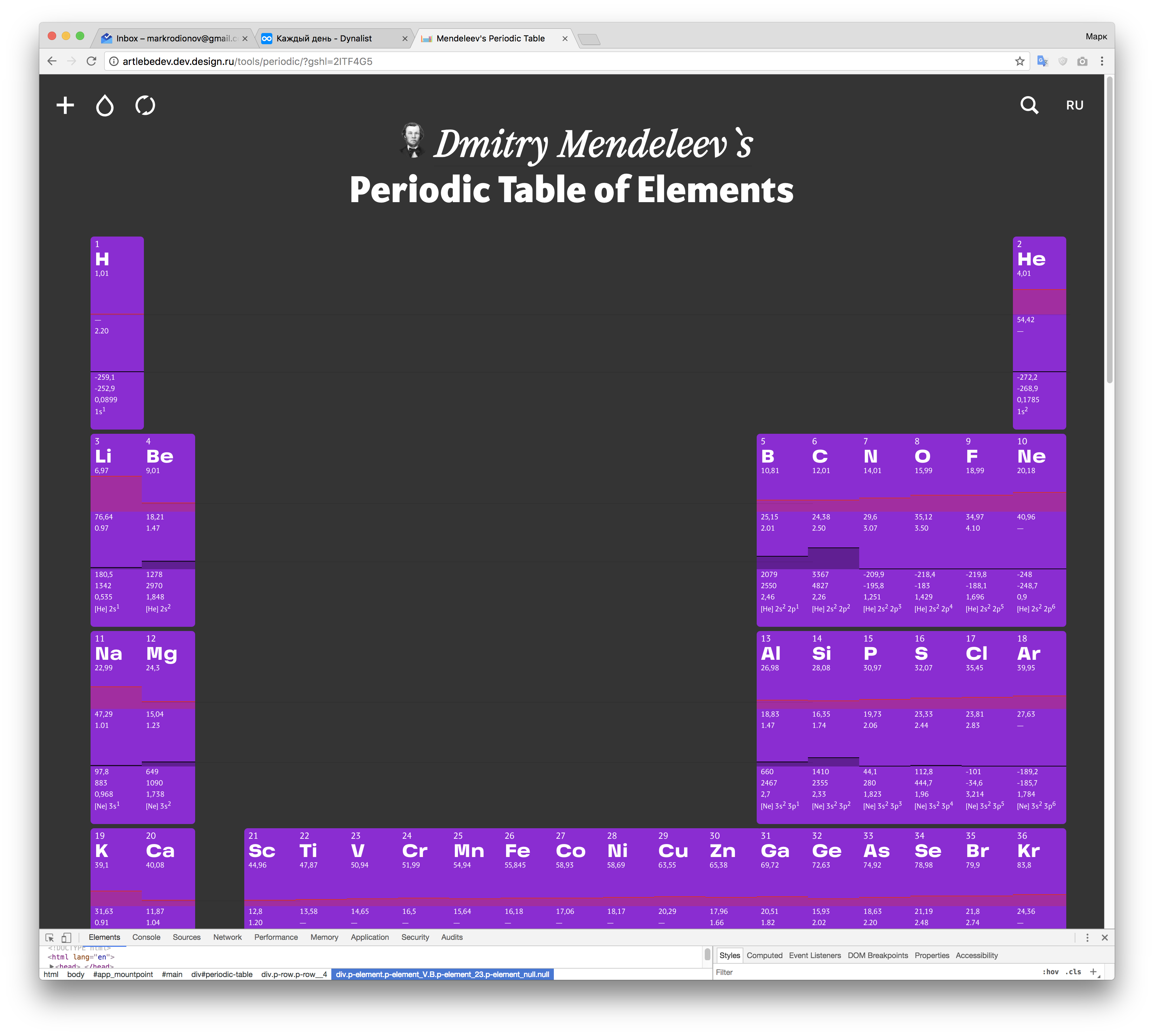
Task: Open the Computed styles tab
Action: (x=764, y=956)
